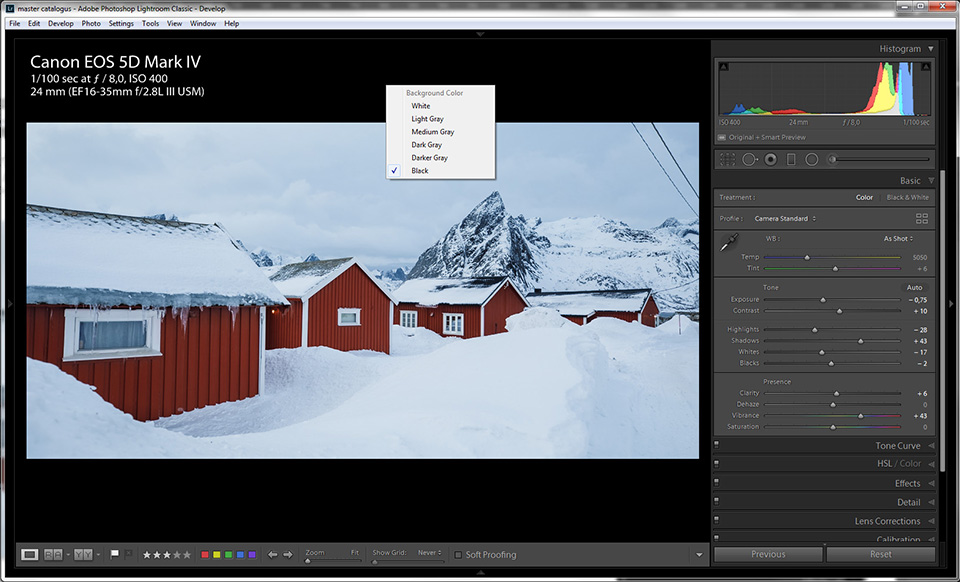The width and height of the screenshot is (960, 582).
Task: Select the Spot Removal tool
Action: coord(749,160)
